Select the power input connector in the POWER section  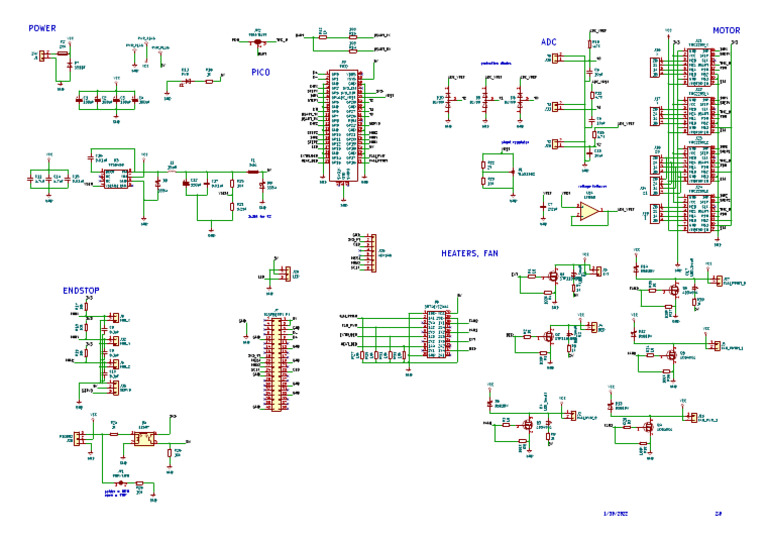pos(44,55)
